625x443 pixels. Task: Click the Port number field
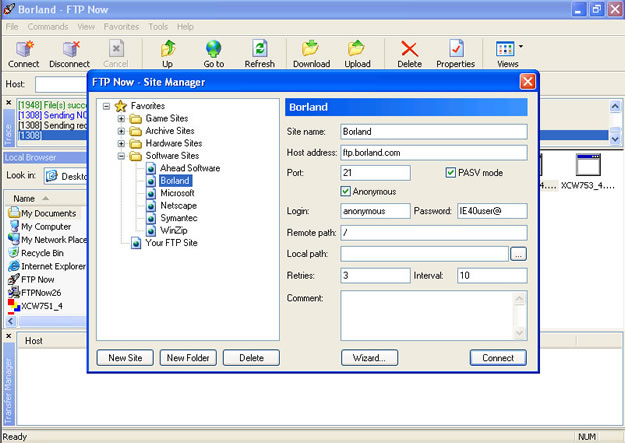375,173
